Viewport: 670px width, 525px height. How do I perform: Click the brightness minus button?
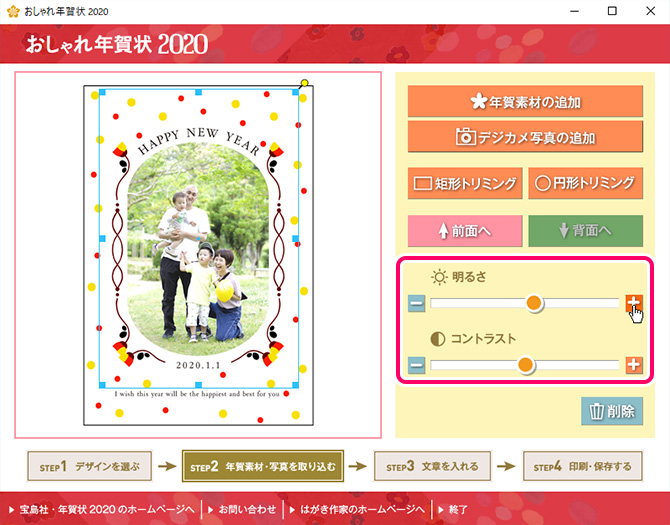click(x=416, y=304)
